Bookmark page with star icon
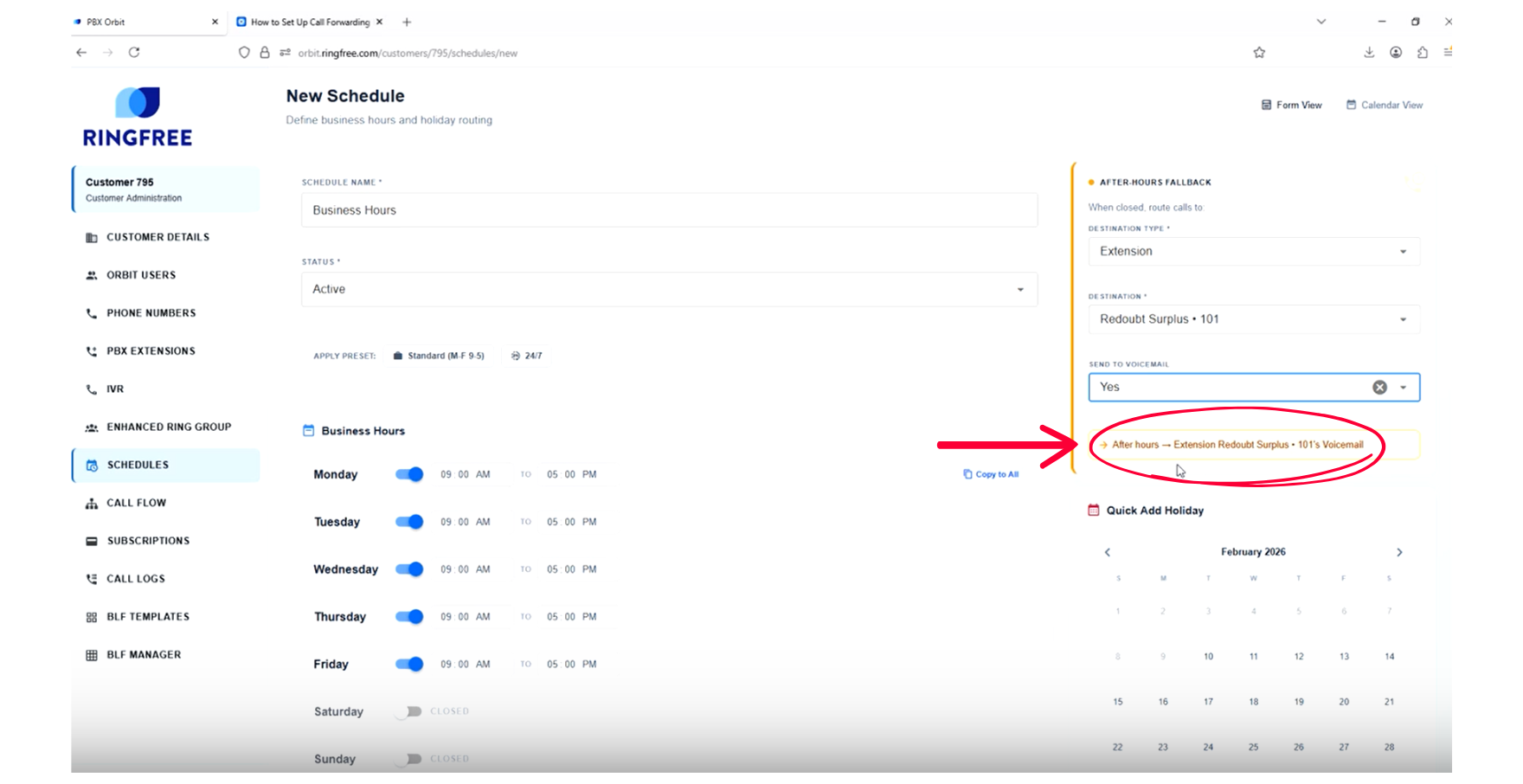The width and height of the screenshot is (1523, 784). pos(1259,53)
